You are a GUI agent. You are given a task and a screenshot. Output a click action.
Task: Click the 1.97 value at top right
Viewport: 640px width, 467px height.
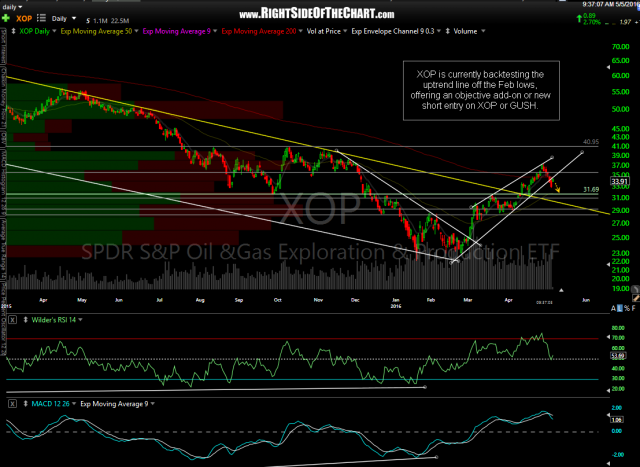pyautogui.click(x=625, y=22)
